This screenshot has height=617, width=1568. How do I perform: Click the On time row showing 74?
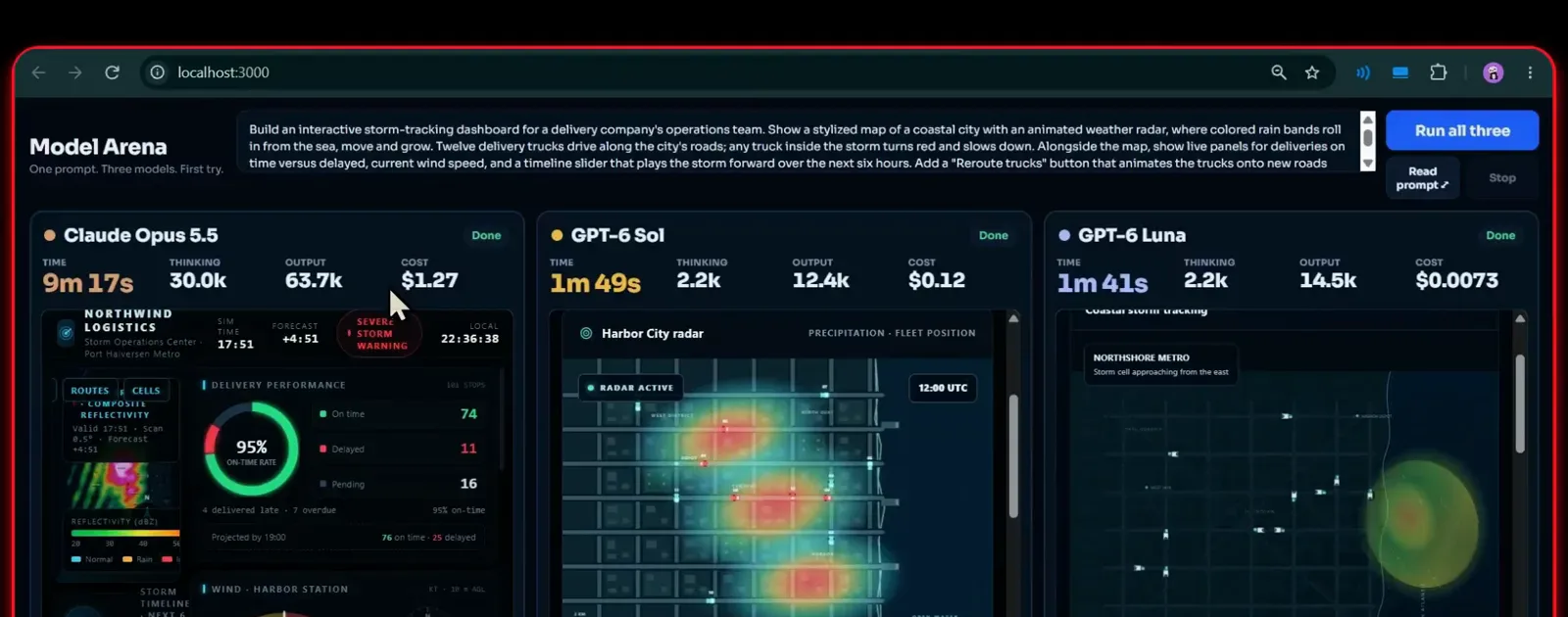coord(399,414)
